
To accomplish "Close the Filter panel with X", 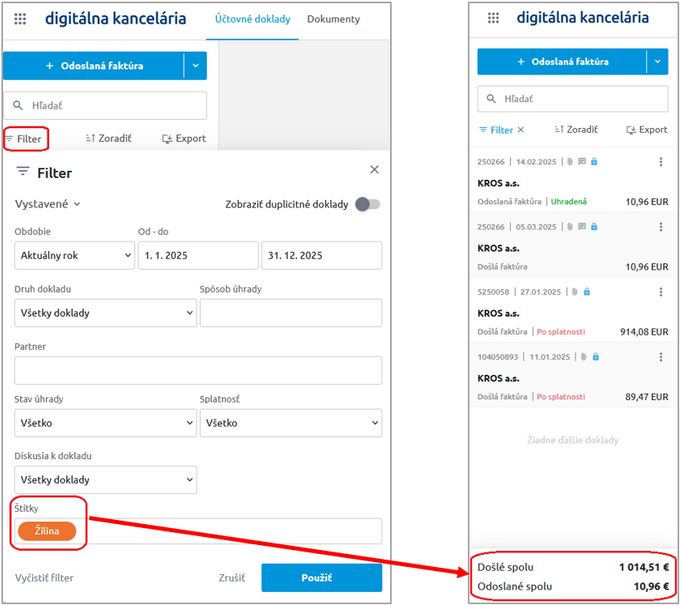I will [x=374, y=171].
